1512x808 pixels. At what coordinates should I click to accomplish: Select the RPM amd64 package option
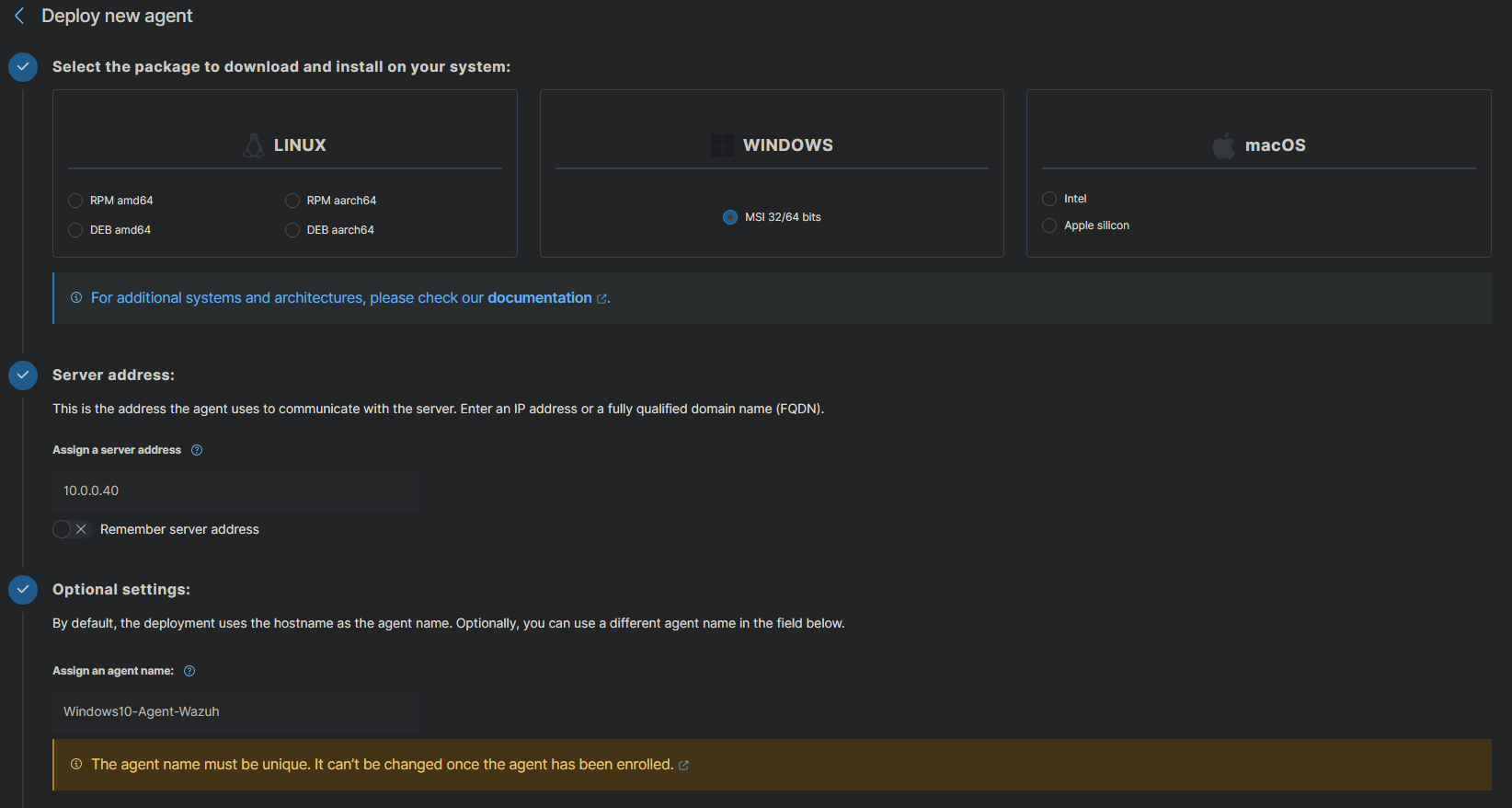point(75,201)
